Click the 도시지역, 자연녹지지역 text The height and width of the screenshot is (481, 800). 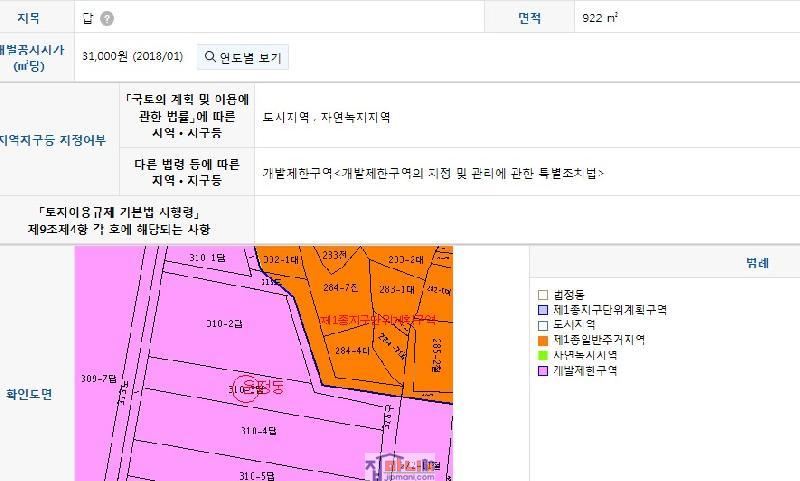pos(326,117)
